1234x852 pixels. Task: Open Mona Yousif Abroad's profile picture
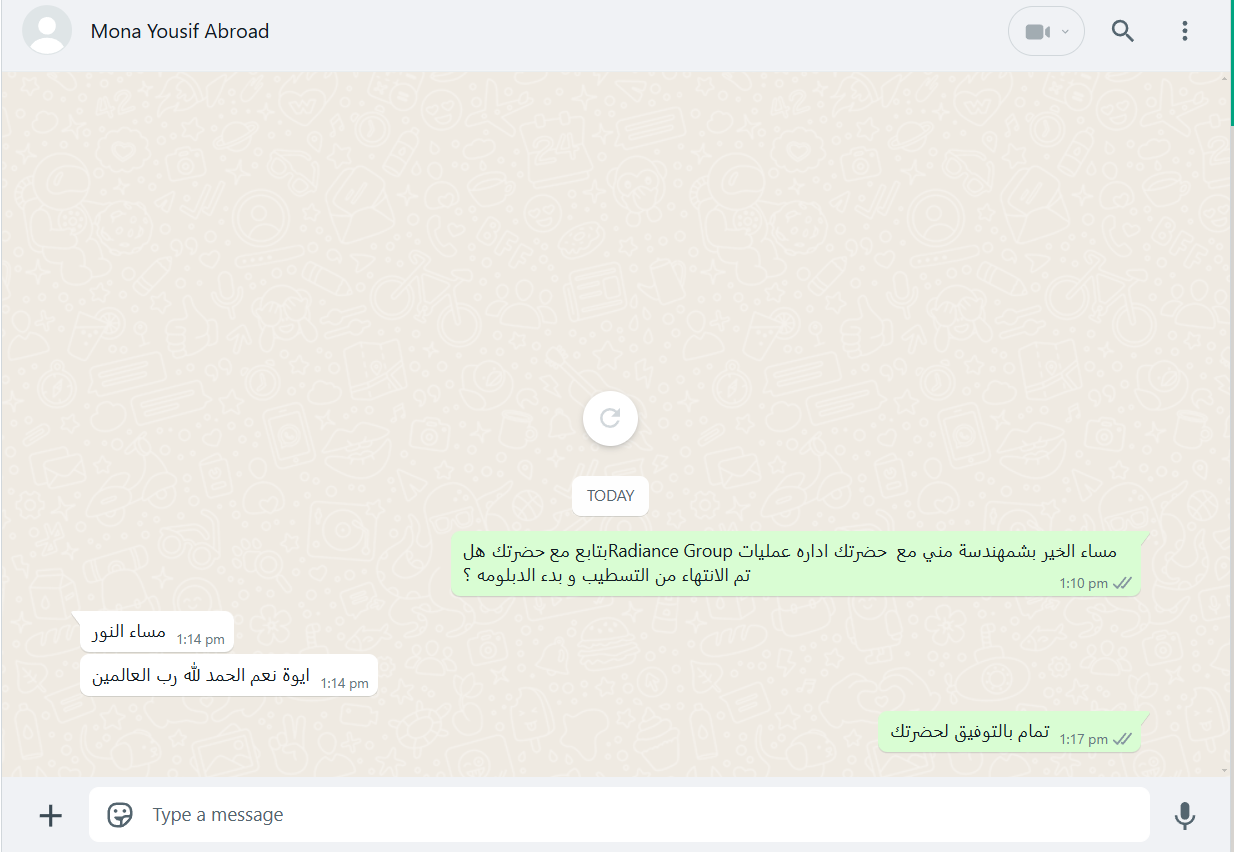tap(46, 31)
